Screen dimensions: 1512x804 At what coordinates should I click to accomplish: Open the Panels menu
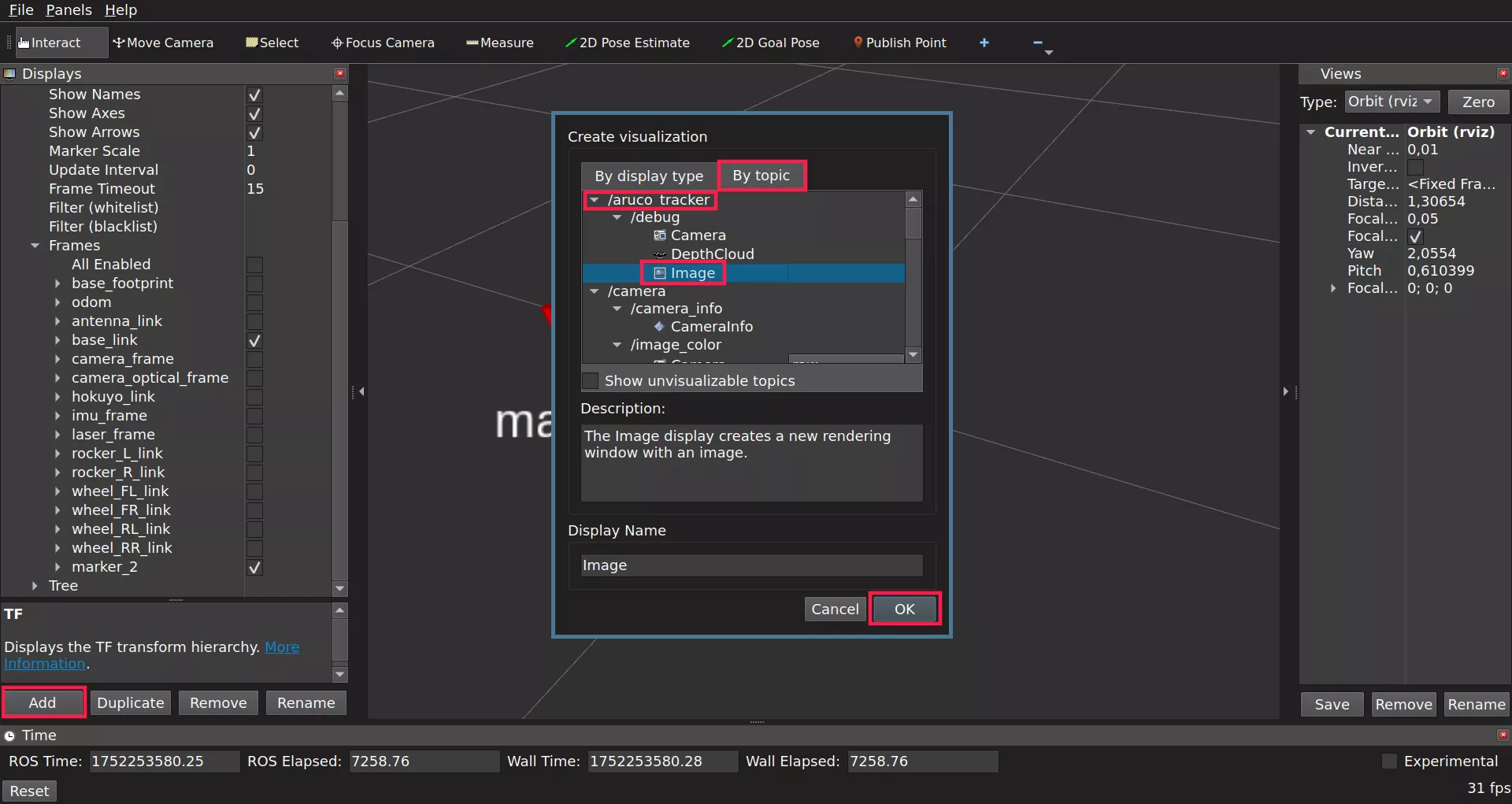pos(69,9)
